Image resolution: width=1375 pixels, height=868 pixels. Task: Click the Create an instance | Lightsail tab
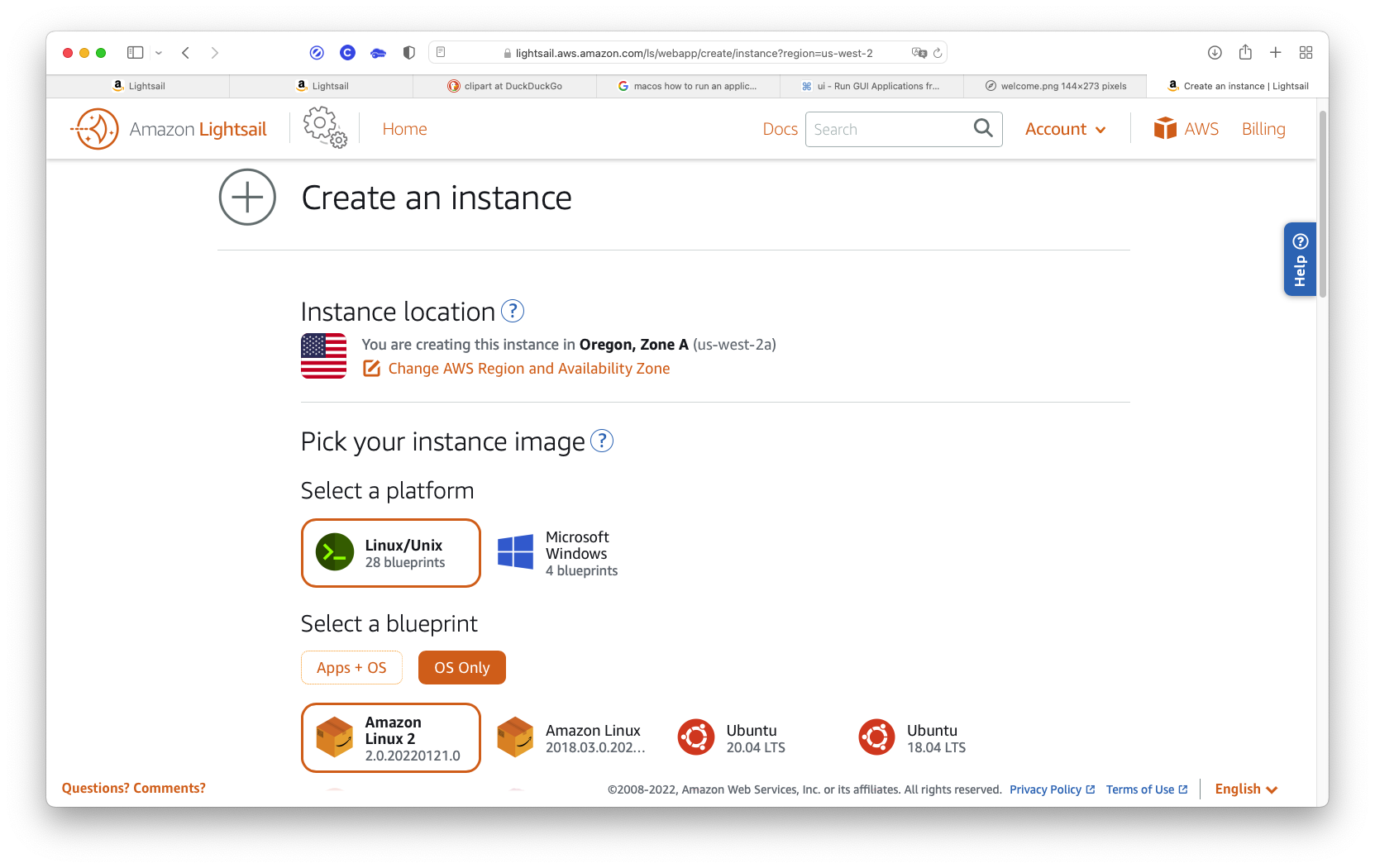[1238, 86]
